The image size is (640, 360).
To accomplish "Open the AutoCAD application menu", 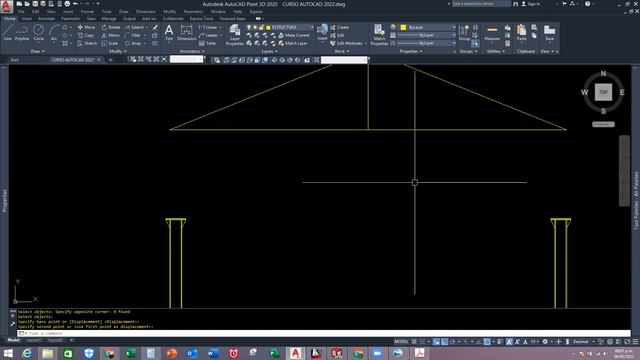I will click(7, 6).
